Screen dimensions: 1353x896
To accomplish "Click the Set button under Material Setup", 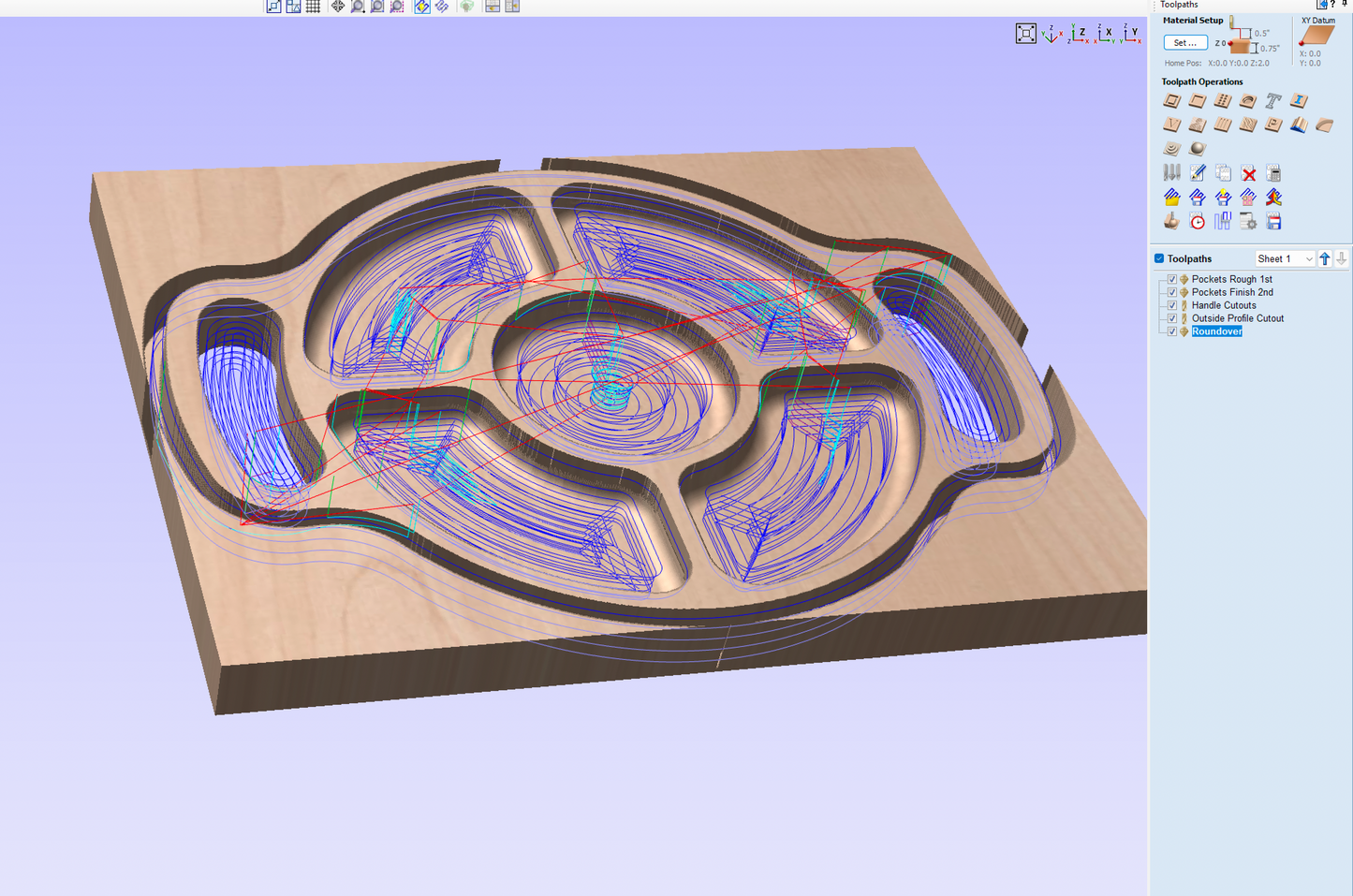I will 1184,42.
